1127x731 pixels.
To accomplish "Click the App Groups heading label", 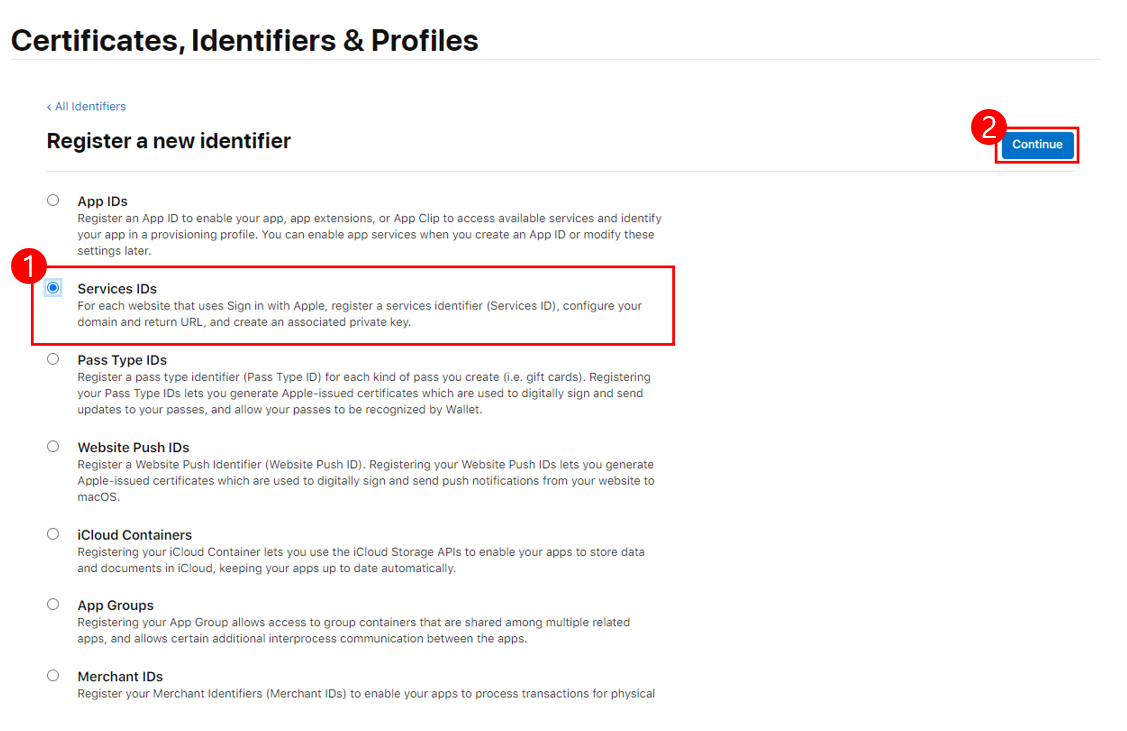I will [116, 605].
